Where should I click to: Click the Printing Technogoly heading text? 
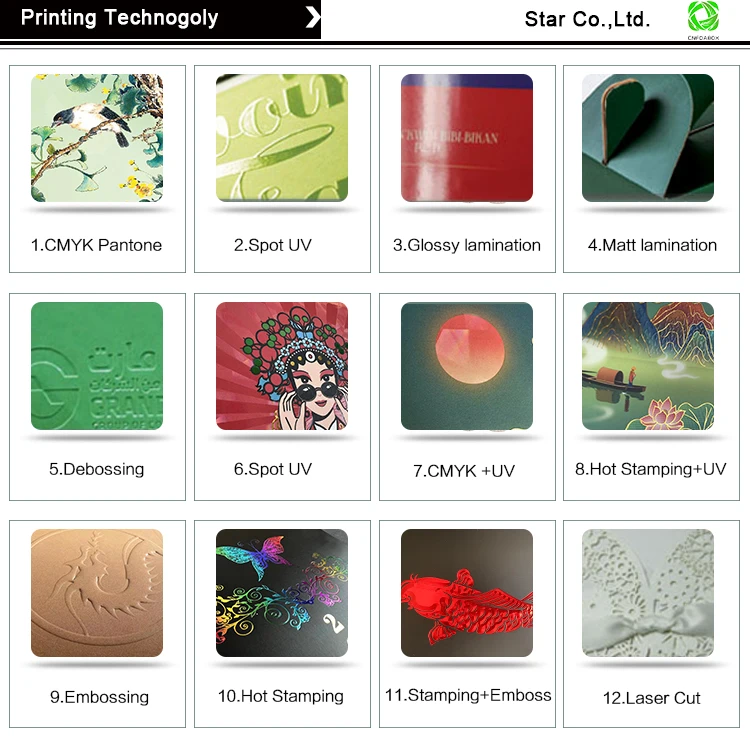(x=120, y=18)
